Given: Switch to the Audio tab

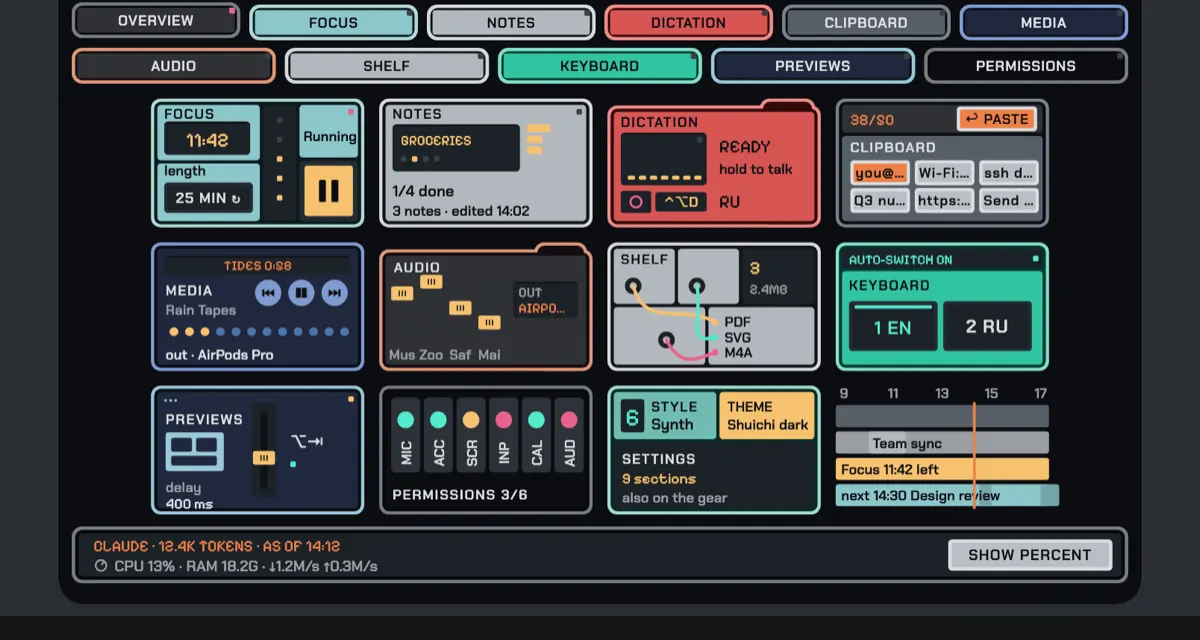Looking at the screenshot, I should point(173,66).
